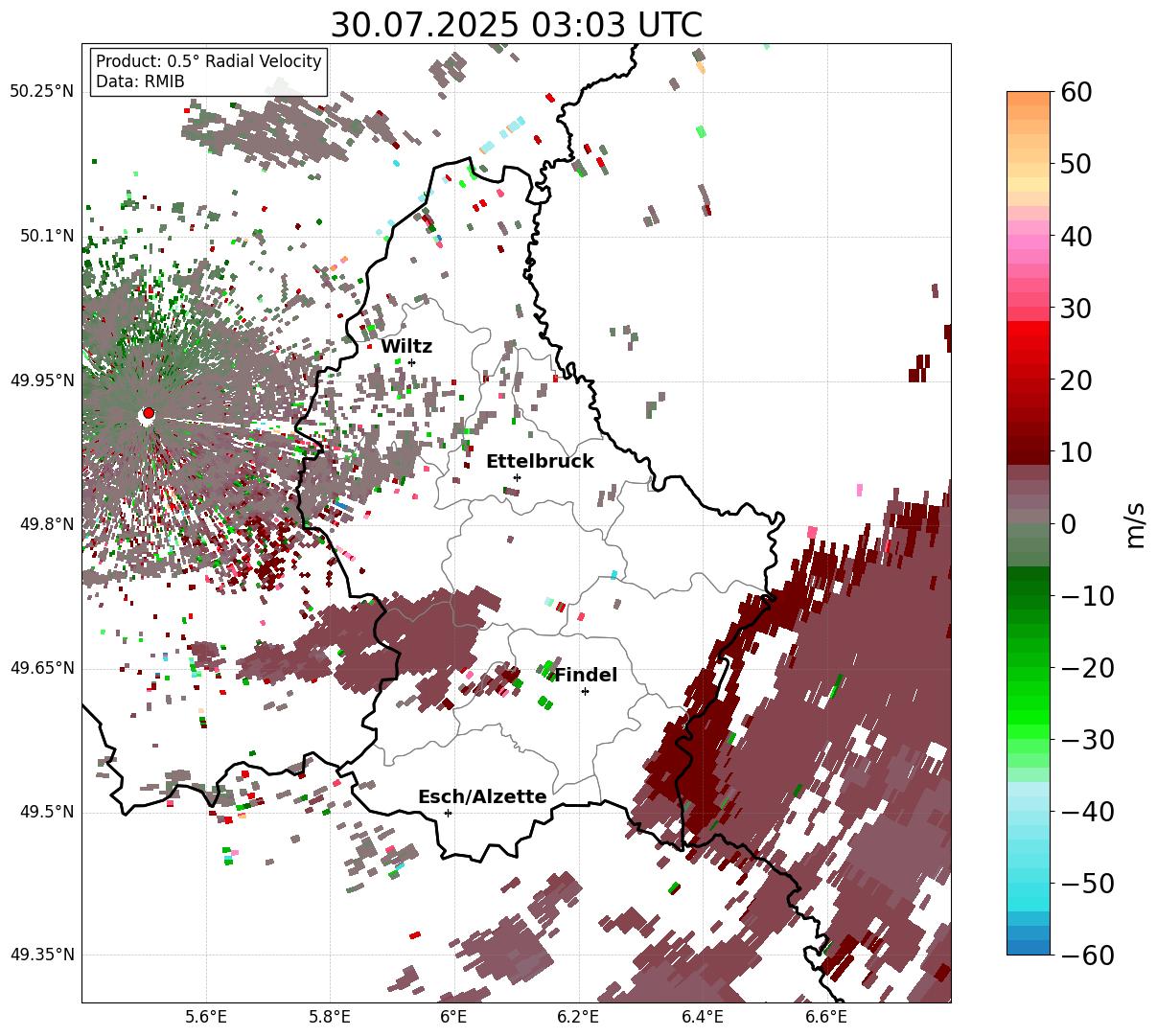Click the 20 tick on the colorbar
This screenshot has height=1036, width=1157.
pos(1077,380)
